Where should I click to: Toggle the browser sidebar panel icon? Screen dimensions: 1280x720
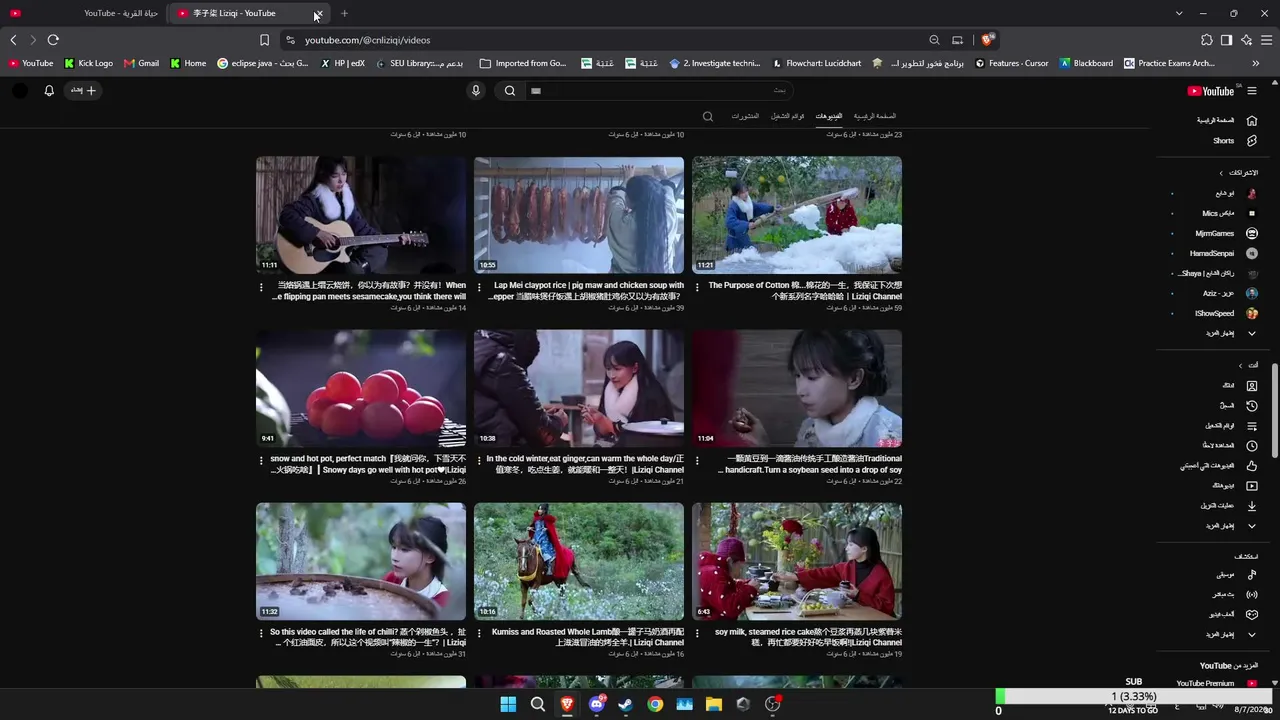point(1226,40)
